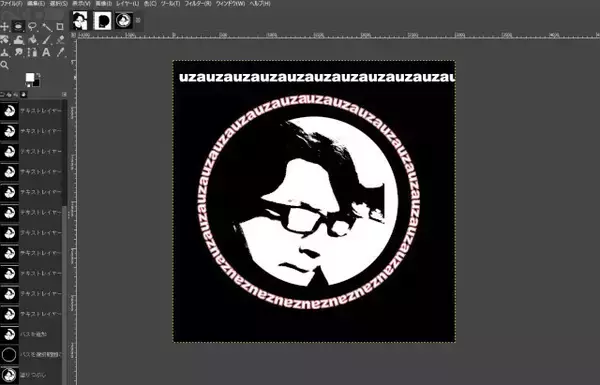Click the ruler corner menu button

74,35
